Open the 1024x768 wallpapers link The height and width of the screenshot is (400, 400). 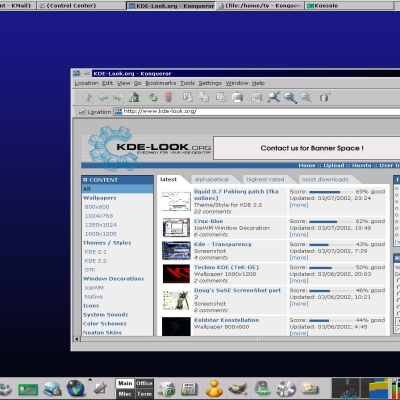[x=99, y=216]
